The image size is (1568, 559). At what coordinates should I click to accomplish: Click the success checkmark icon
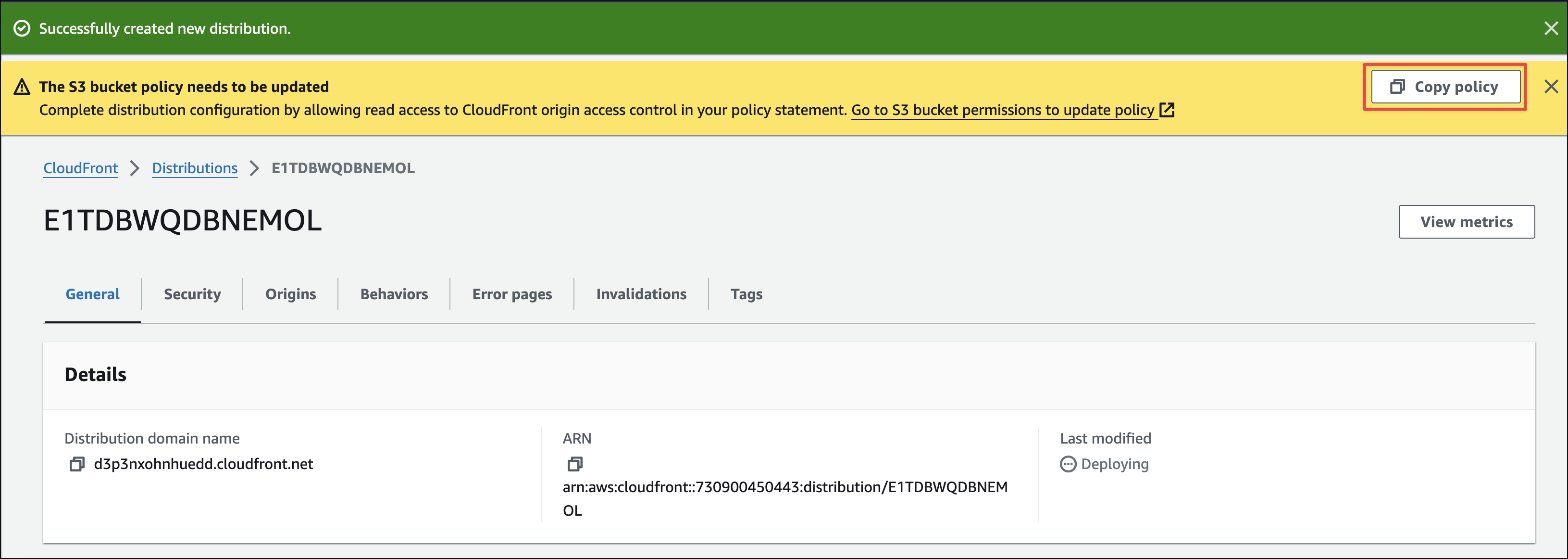(x=22, y=28)
